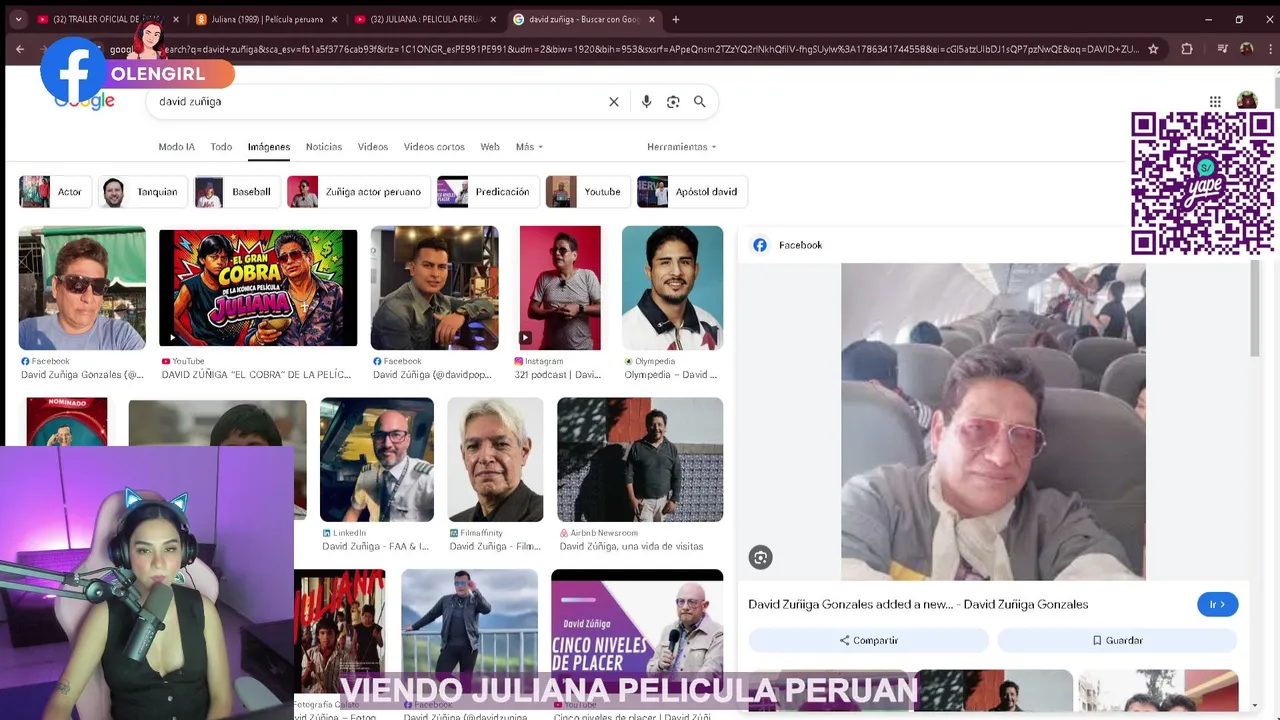Filter images by the Tanquian chip

141,192
